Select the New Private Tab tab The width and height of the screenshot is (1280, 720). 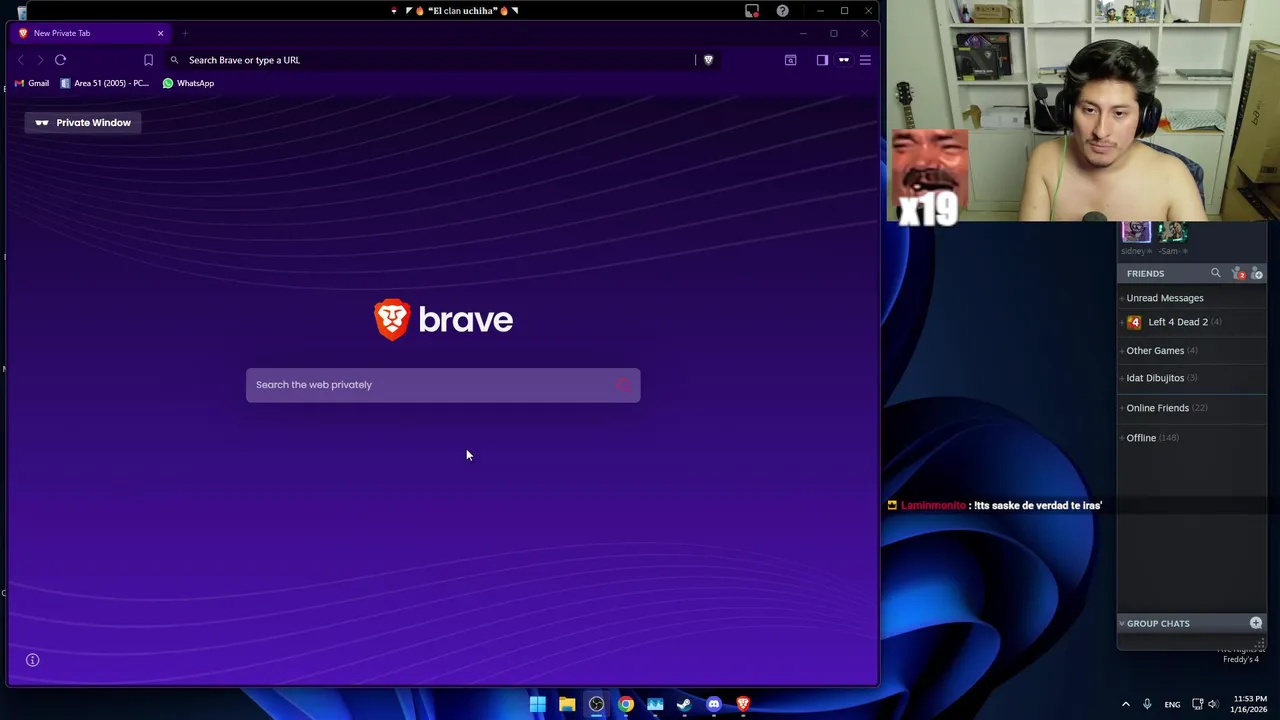[x=90, y=33]
